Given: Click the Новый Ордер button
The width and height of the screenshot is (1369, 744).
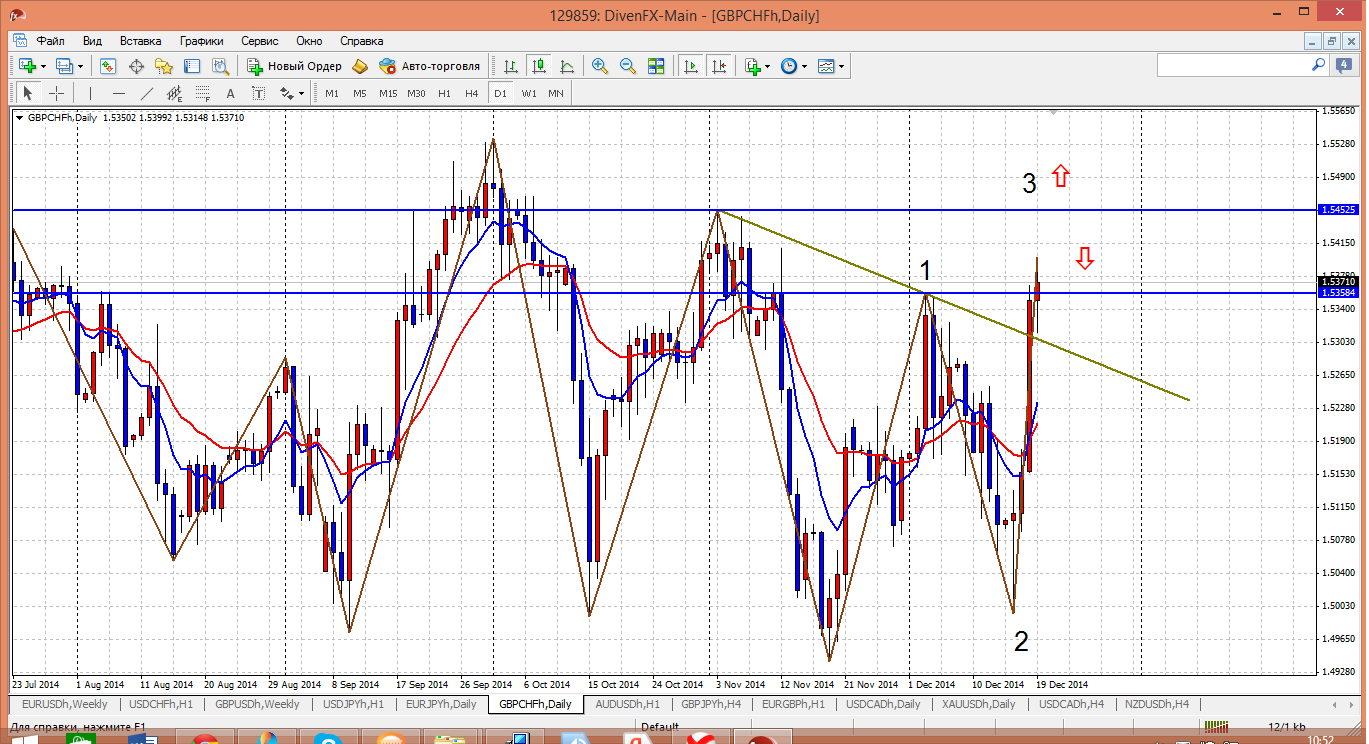Looking at the screenshot, I should click(x=294, y=66).
